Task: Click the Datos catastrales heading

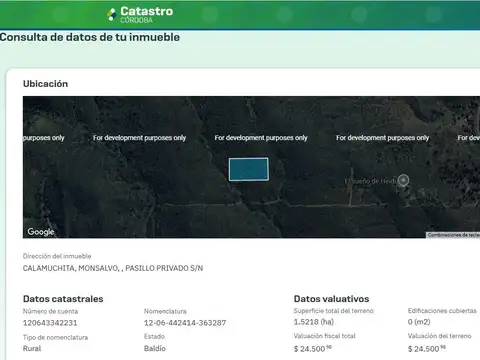Action: pos(63,299)
